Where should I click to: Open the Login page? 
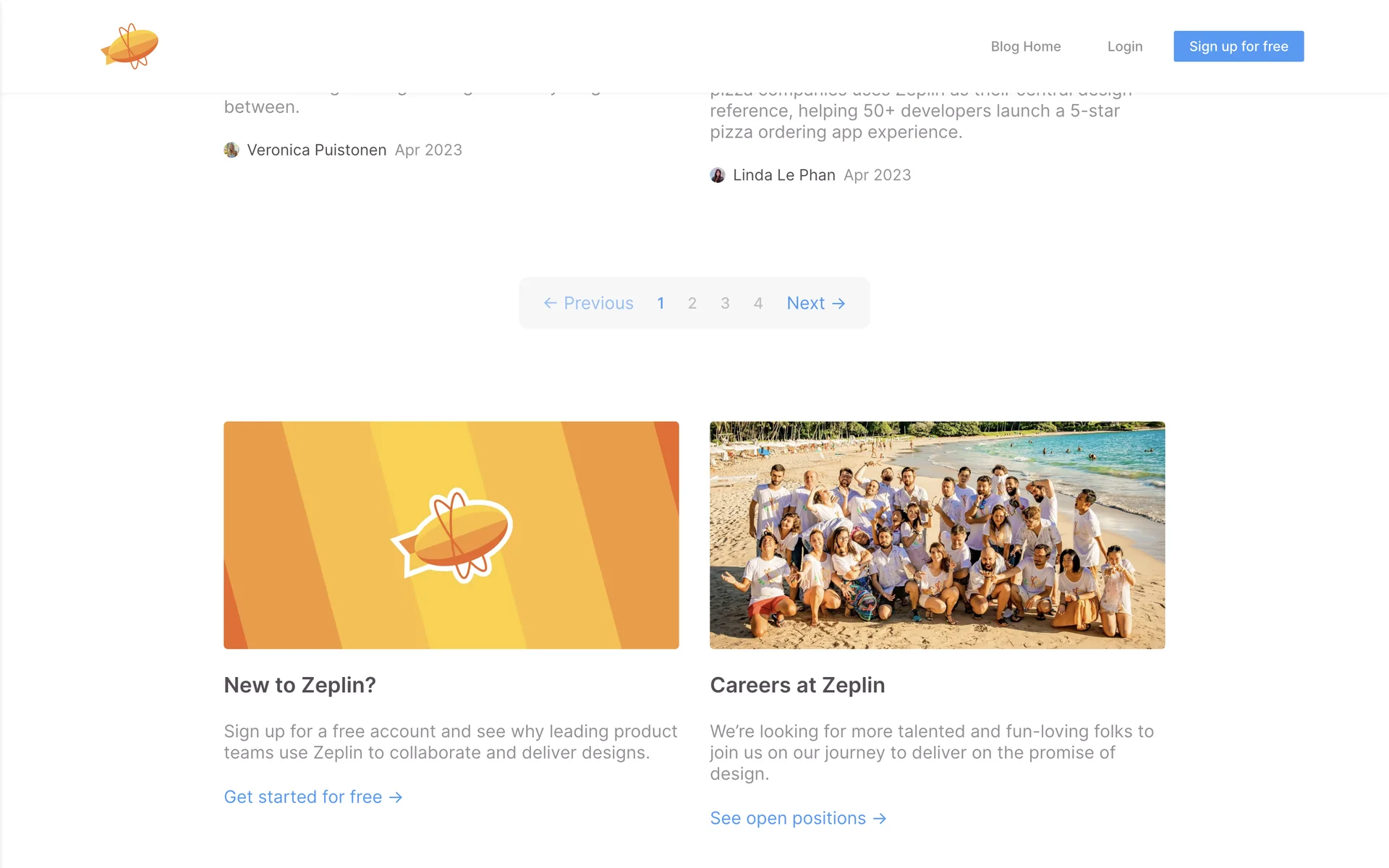click(1125, 46)
